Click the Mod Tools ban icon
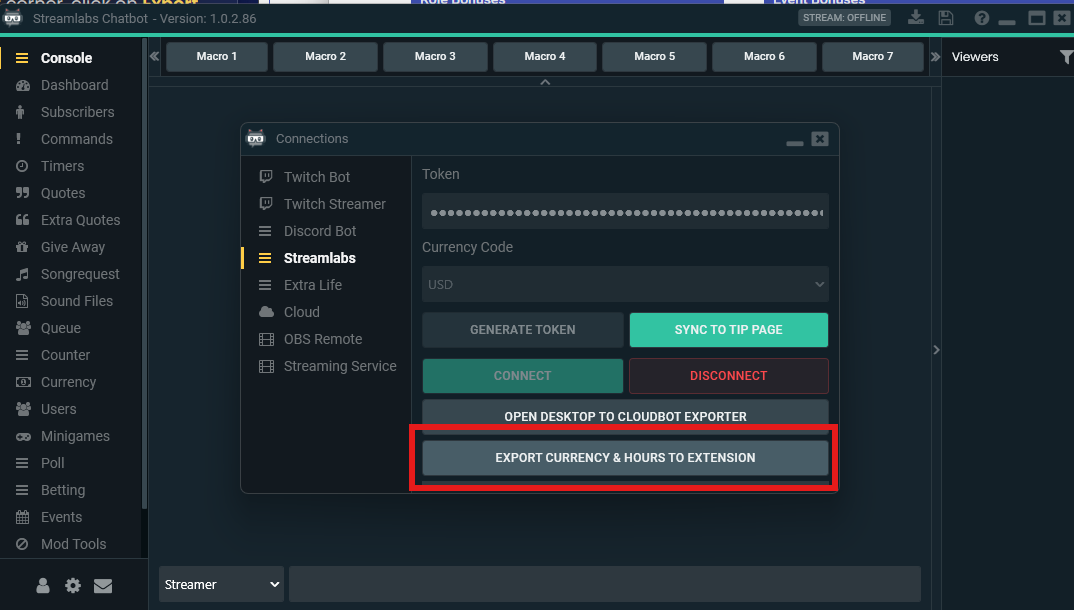The height and width of the screenshot is (610, 1074). point(23,544)
